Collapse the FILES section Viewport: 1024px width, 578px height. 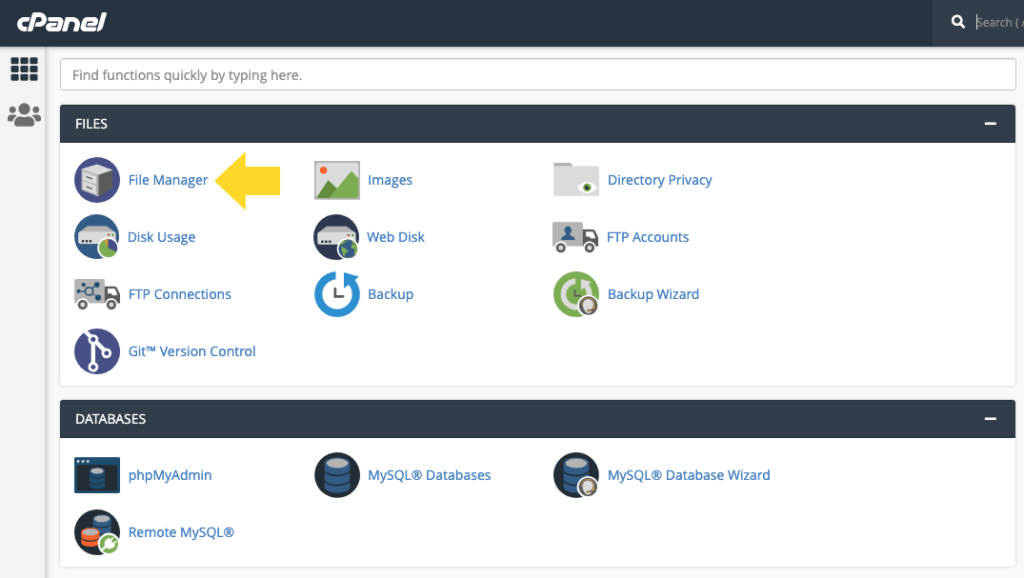[991, 123]
